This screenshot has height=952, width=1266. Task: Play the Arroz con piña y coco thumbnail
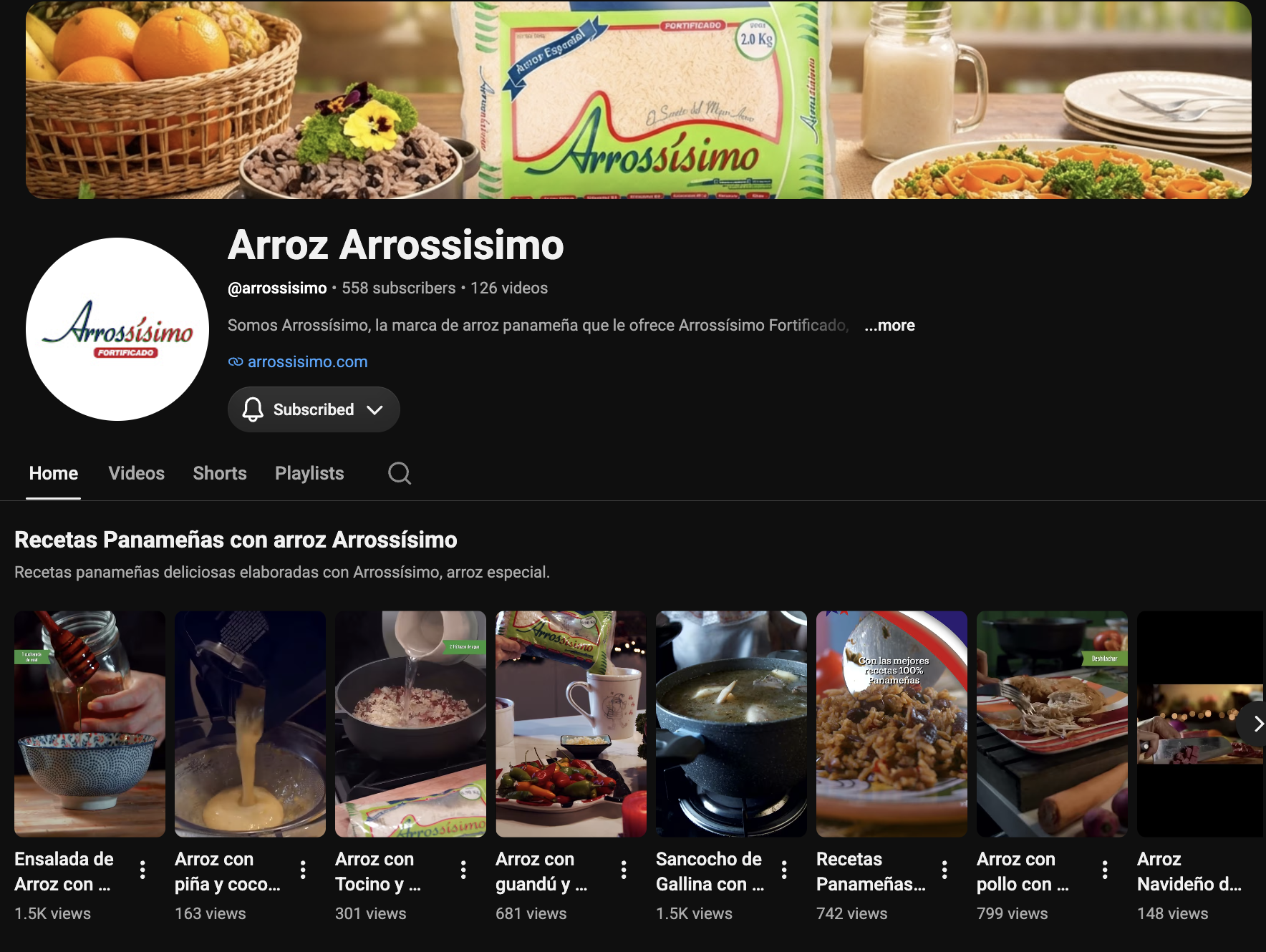(x=250, y=724)
